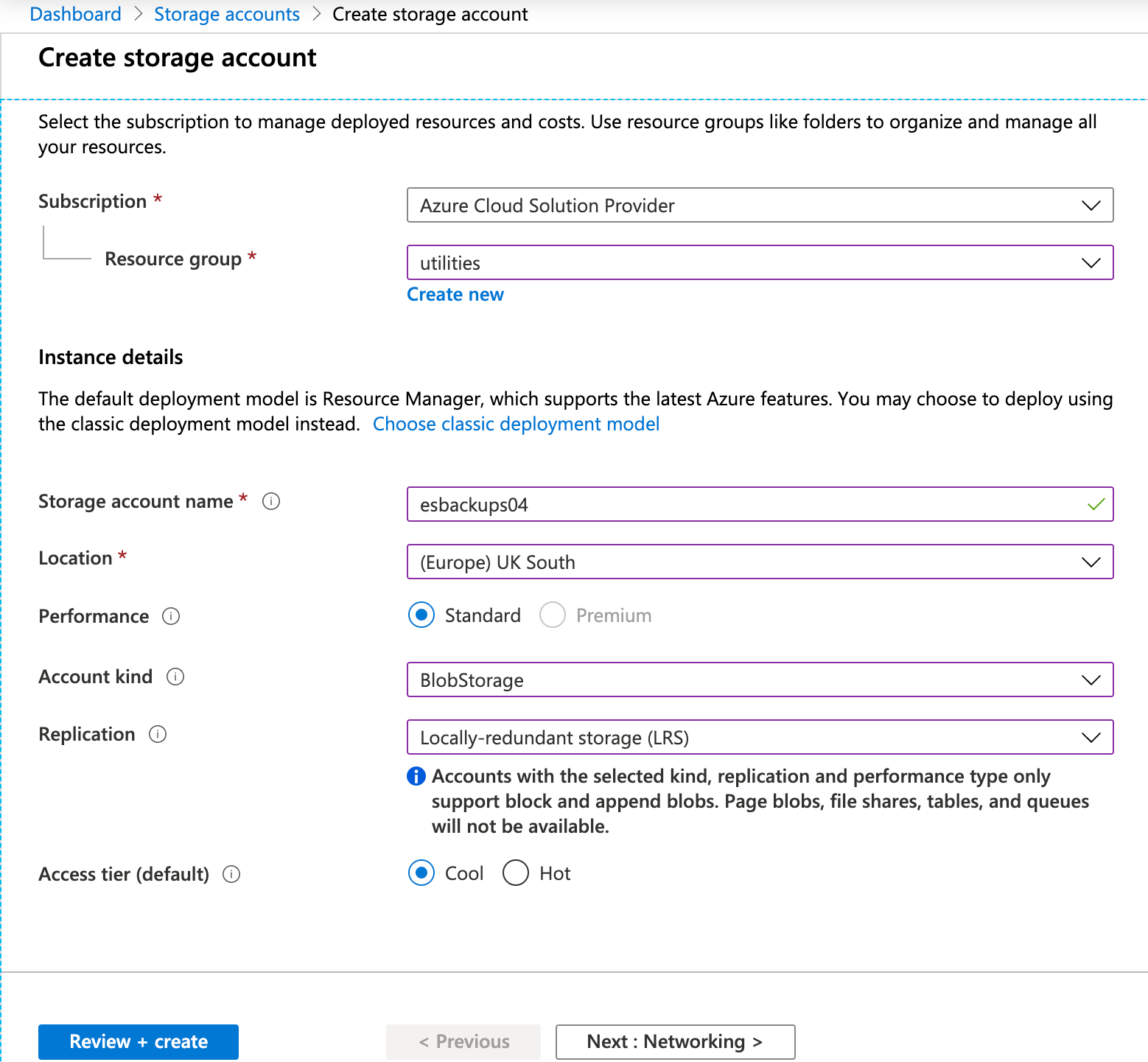1148x1062 pixels.
Task: Open Storage accounts breadcrumb
Action: (226, 14)
